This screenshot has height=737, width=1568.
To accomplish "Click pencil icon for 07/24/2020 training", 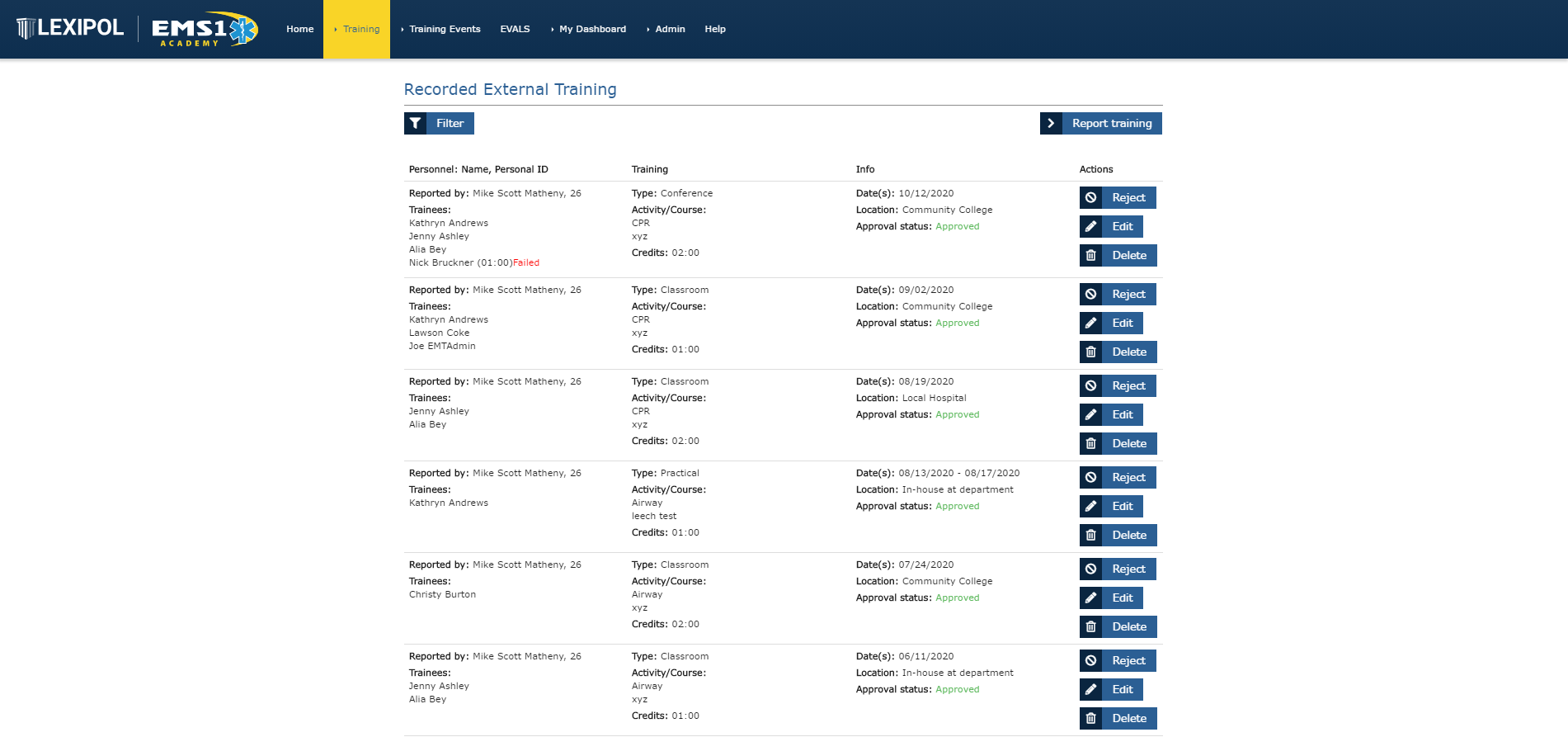I will coord(1090,598).
